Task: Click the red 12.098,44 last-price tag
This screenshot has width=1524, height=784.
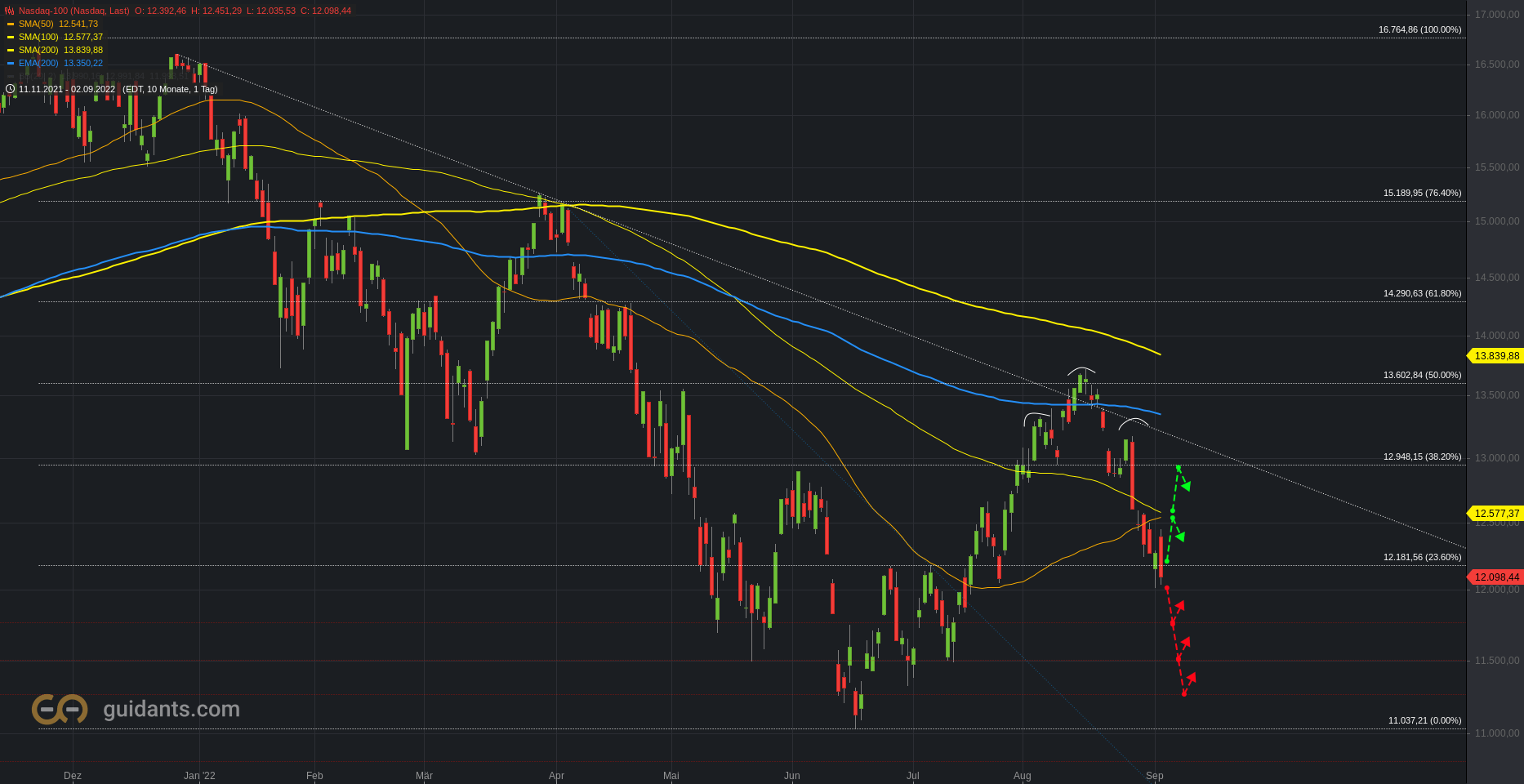Action: pyautogui.click(x=1495, y=577)
